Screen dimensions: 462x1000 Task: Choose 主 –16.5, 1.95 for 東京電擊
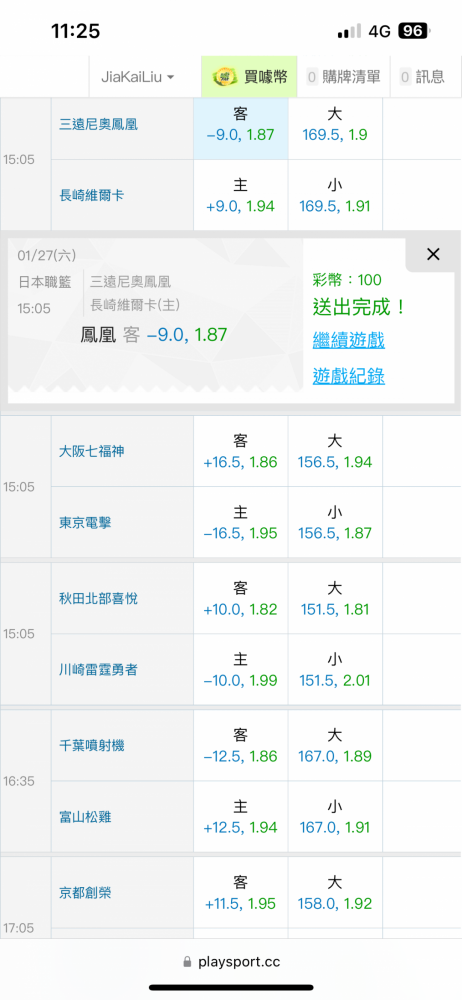pyautogui.click(x=241, y=522)
